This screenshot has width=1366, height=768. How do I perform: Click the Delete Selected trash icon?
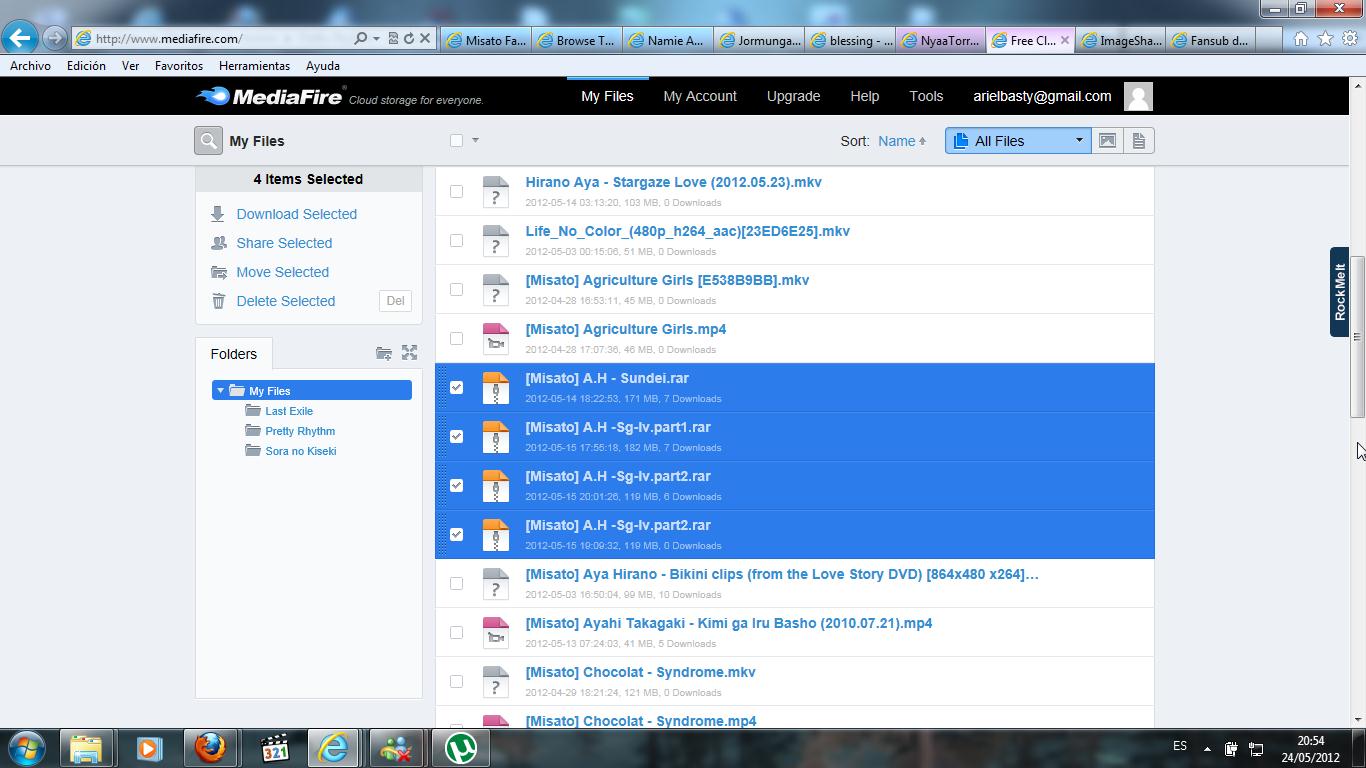(x=218, y=301)
